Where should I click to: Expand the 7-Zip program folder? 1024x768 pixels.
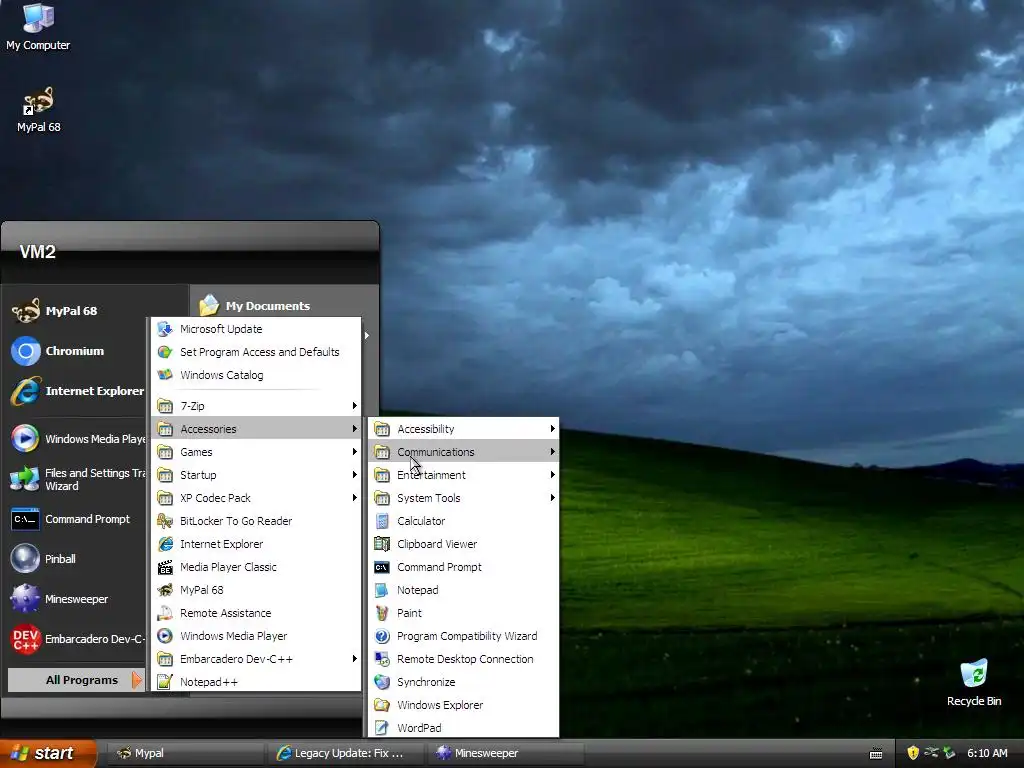(x=256, y=406)
